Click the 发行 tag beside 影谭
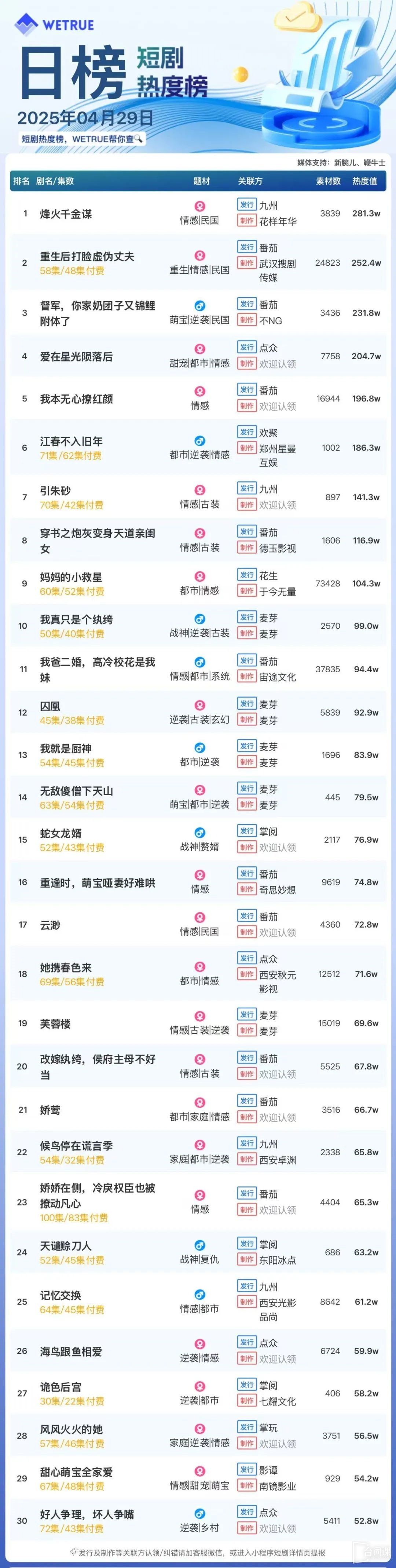 click(246, 1469)
